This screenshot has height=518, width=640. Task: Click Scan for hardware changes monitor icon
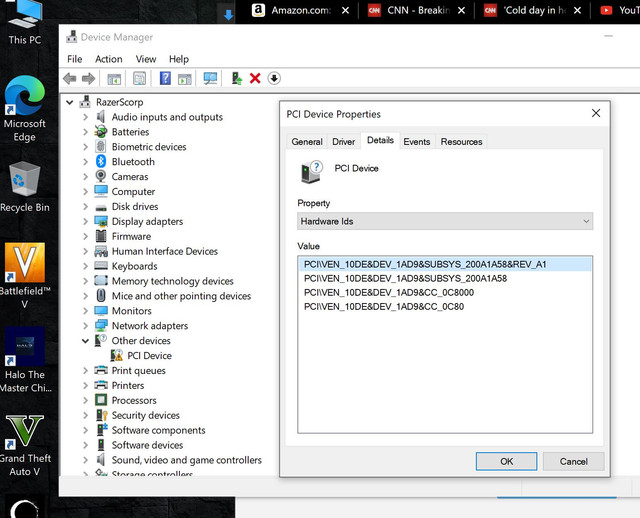[211, 78]
